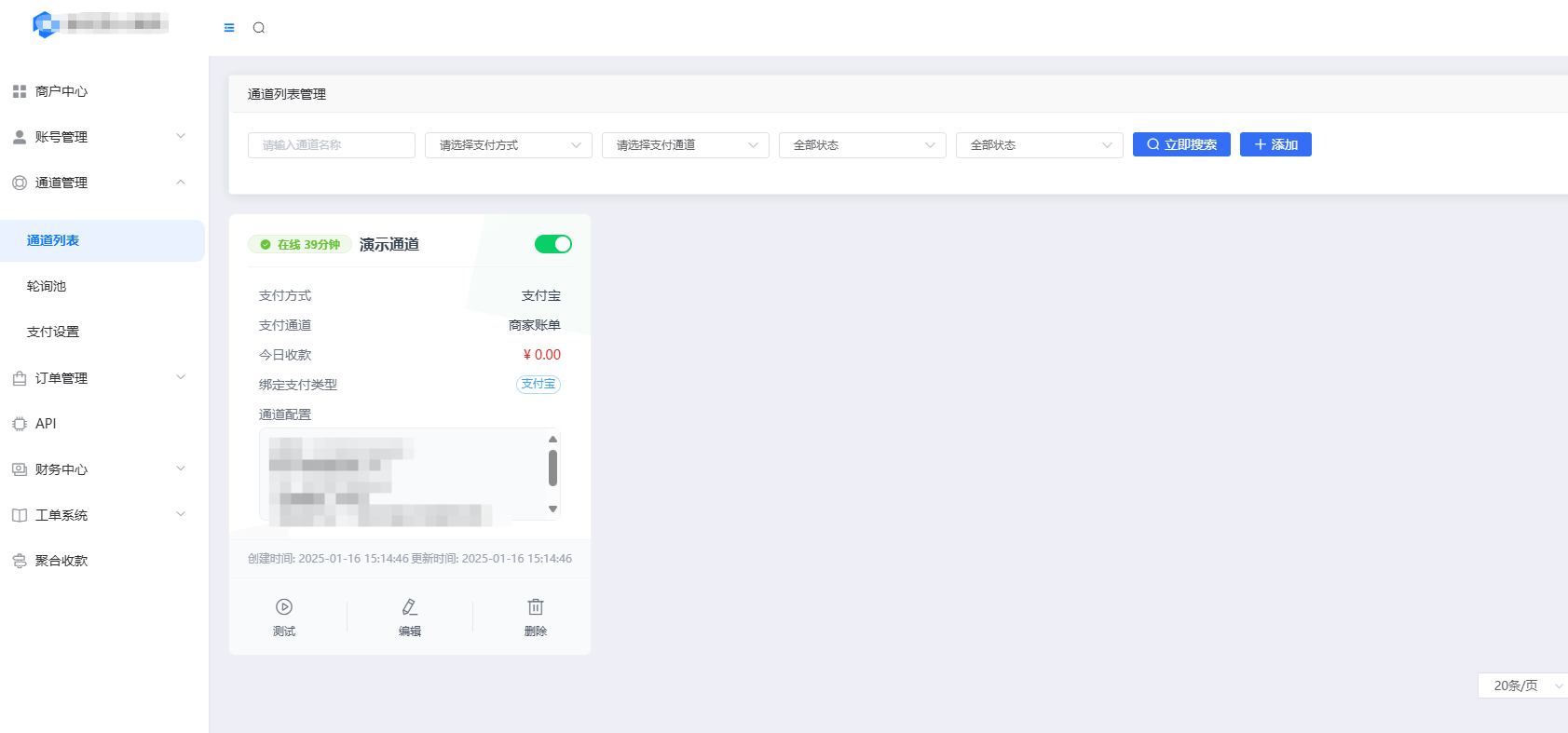Click the 删除 trash icon on card
Viewport: 1568px width, 733px height.
[x=536, y=607]
